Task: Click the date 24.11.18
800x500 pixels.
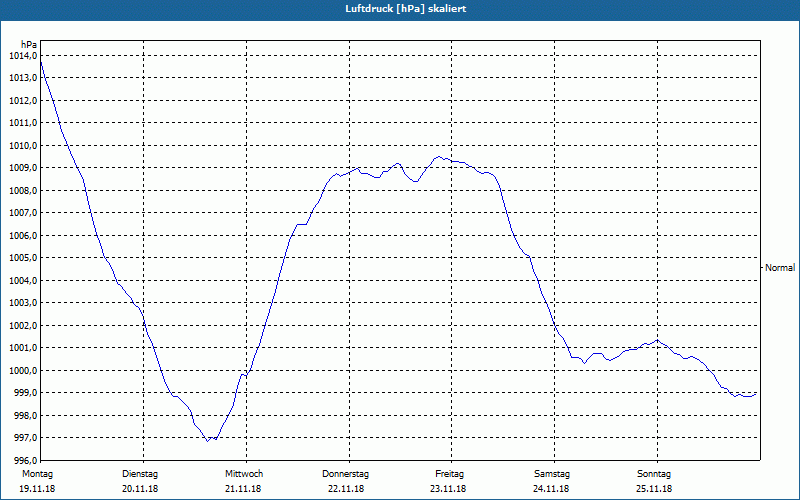Action: point(551,489)
